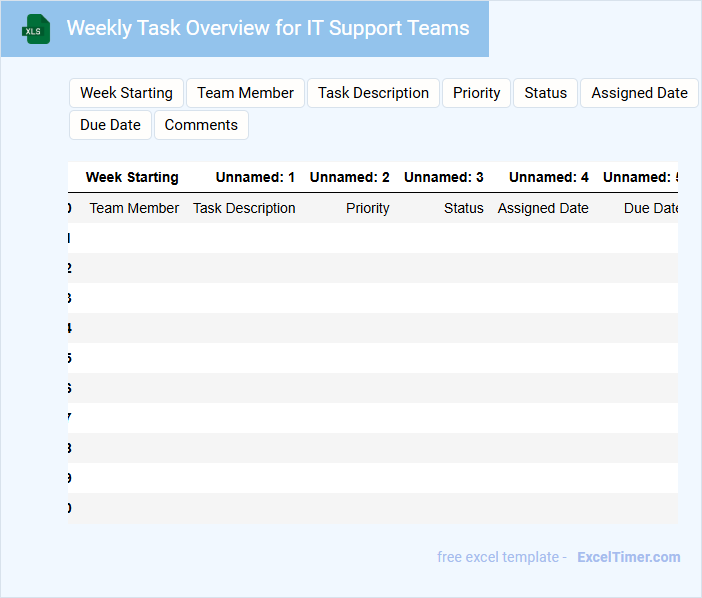Click the page title heading text
Viewport: 702px width, 598px height.
pyautogui.click(x=268, y=28)
